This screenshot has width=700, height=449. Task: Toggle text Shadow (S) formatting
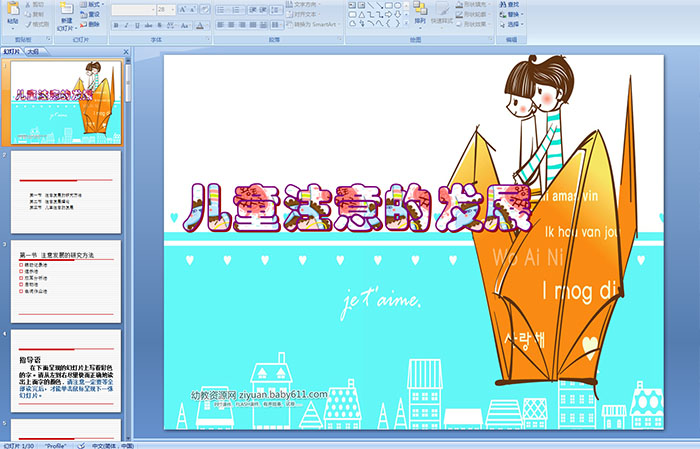(x=159, y=25)
